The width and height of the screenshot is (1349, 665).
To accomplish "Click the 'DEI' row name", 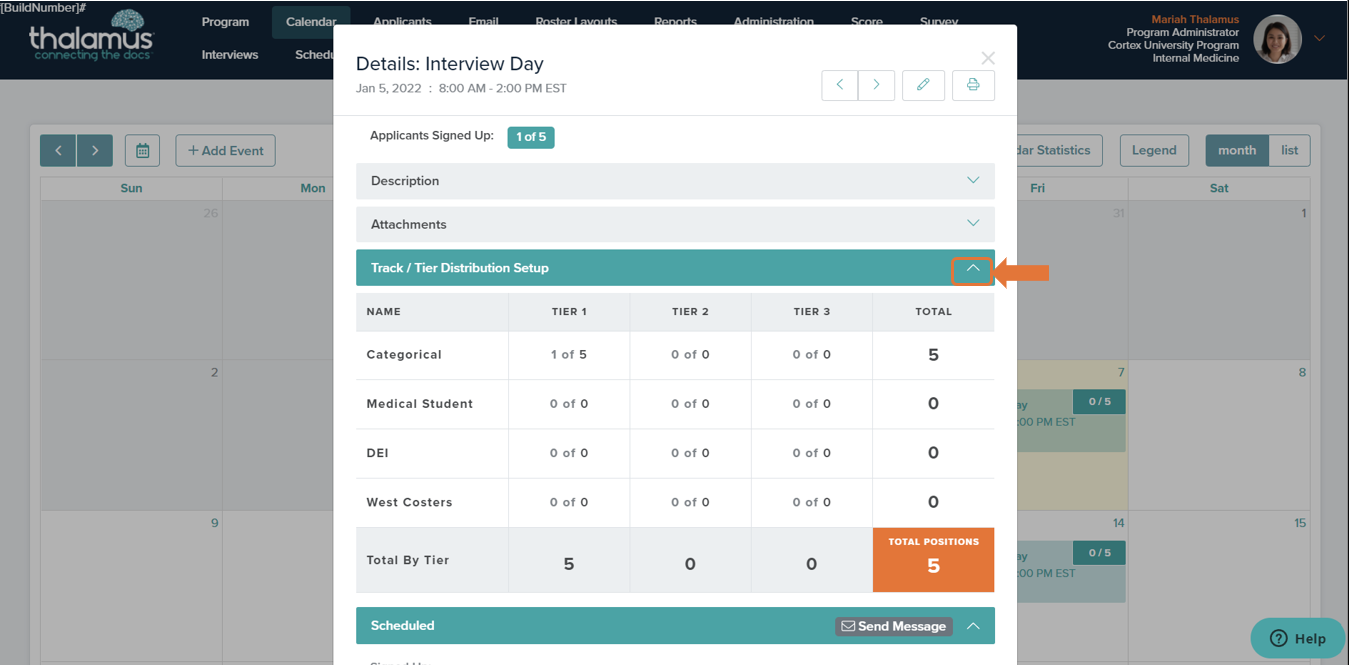I will pyautogui.click(x=378, y=453).
